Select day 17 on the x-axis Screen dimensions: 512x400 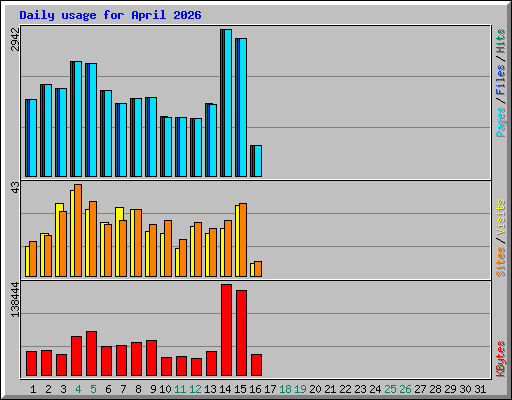point(270,389)
